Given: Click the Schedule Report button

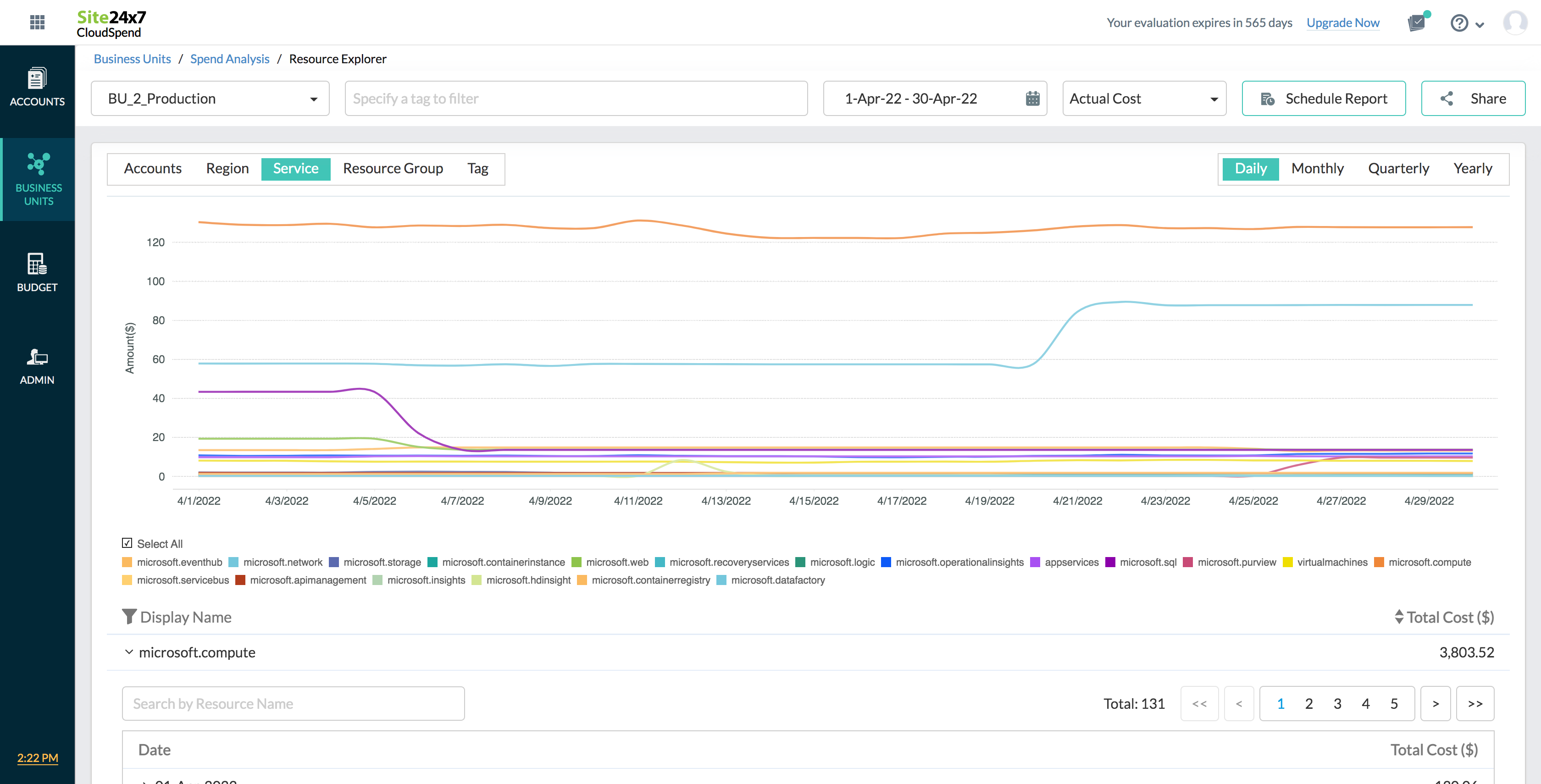Looking at the screenshot, I should (1323, 99).
